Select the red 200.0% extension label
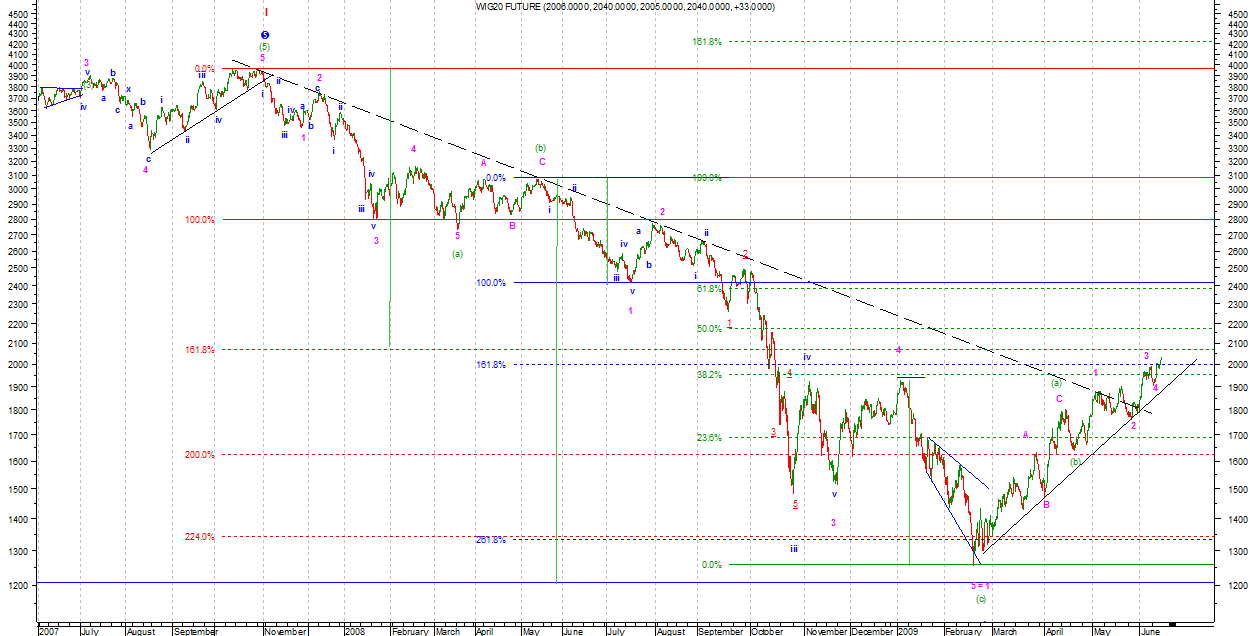This screenshot has width=1250, height=636. 199,455
